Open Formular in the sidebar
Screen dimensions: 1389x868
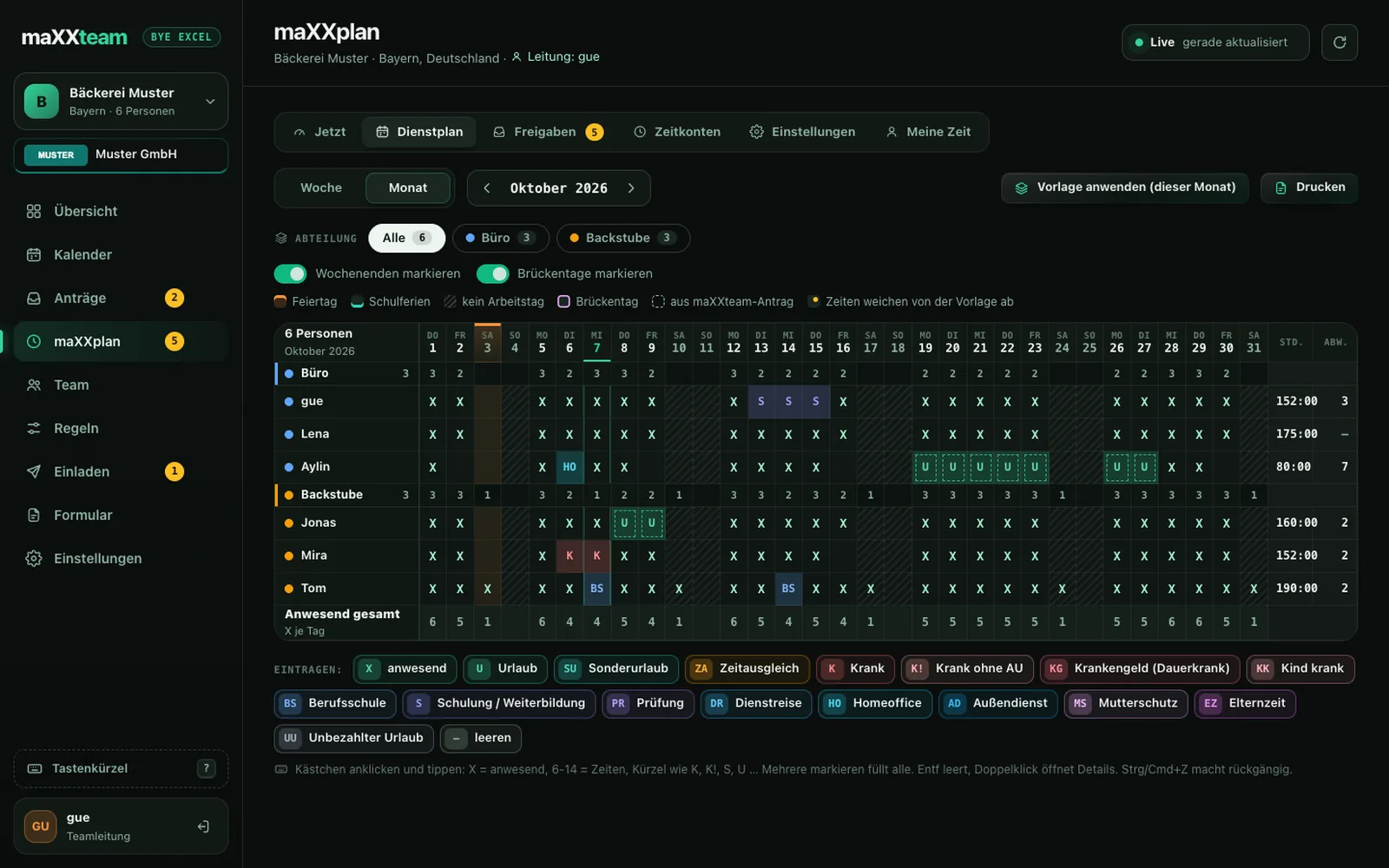pos(121,515)
